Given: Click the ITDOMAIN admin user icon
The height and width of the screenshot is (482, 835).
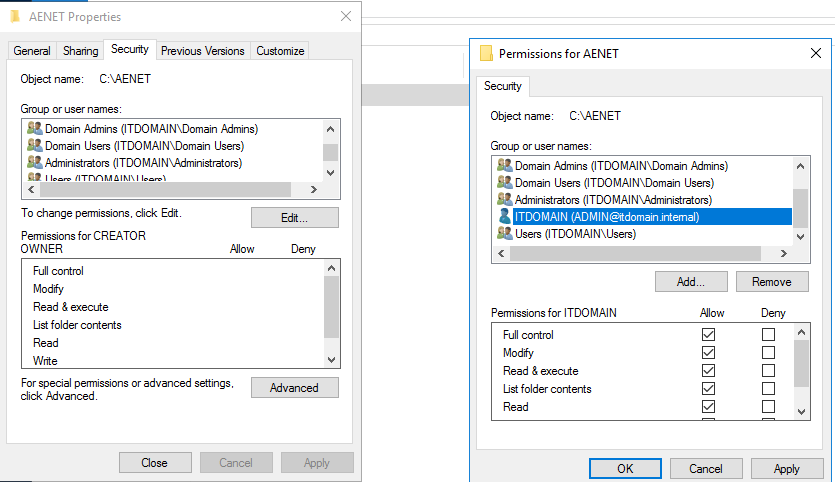Looking at the screenshot, I should [x=505, y=217].
